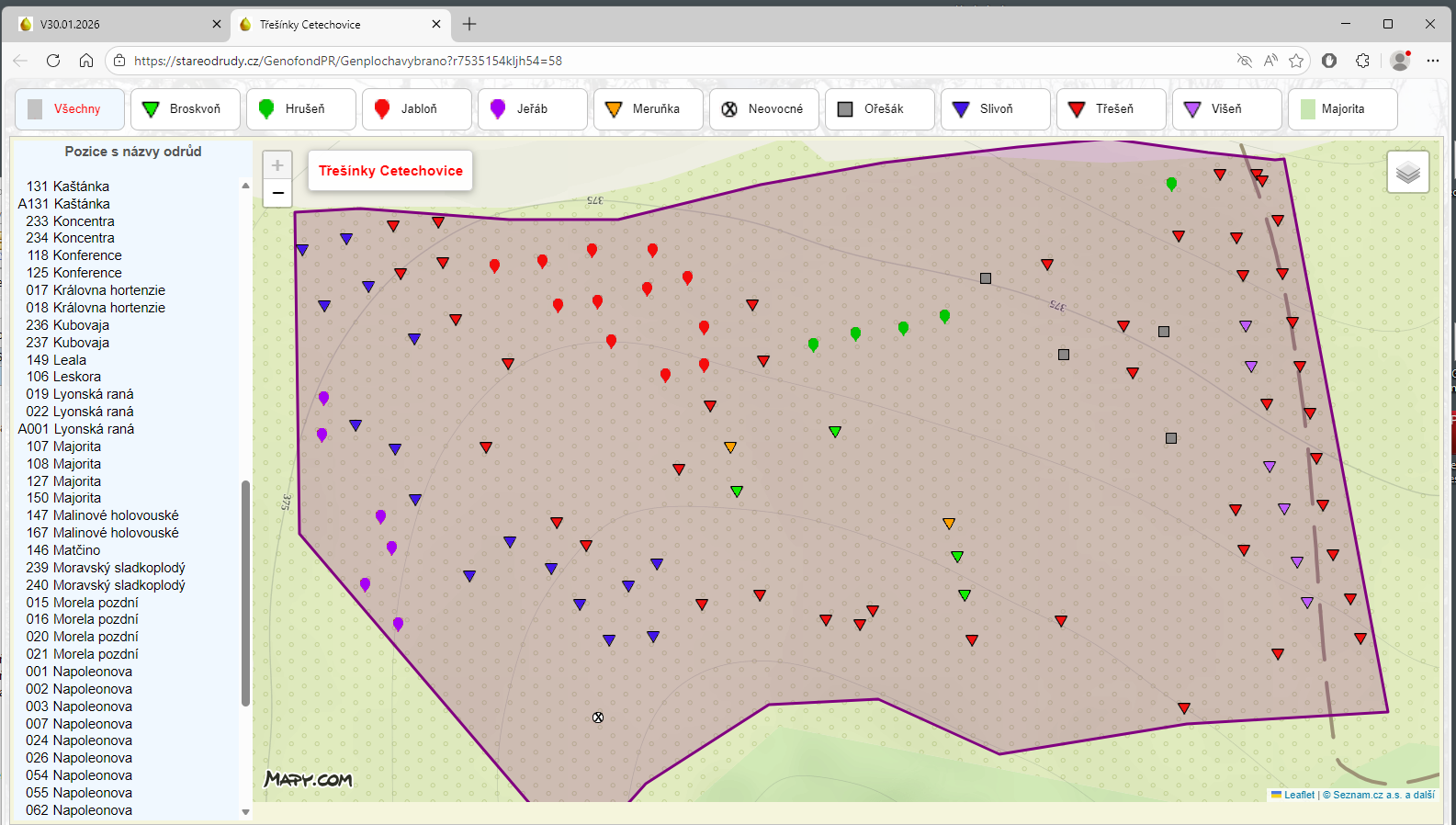Toggle the Třešeň filter
The width and height of the screenshot is (1456, 825).
(1111, 109)
